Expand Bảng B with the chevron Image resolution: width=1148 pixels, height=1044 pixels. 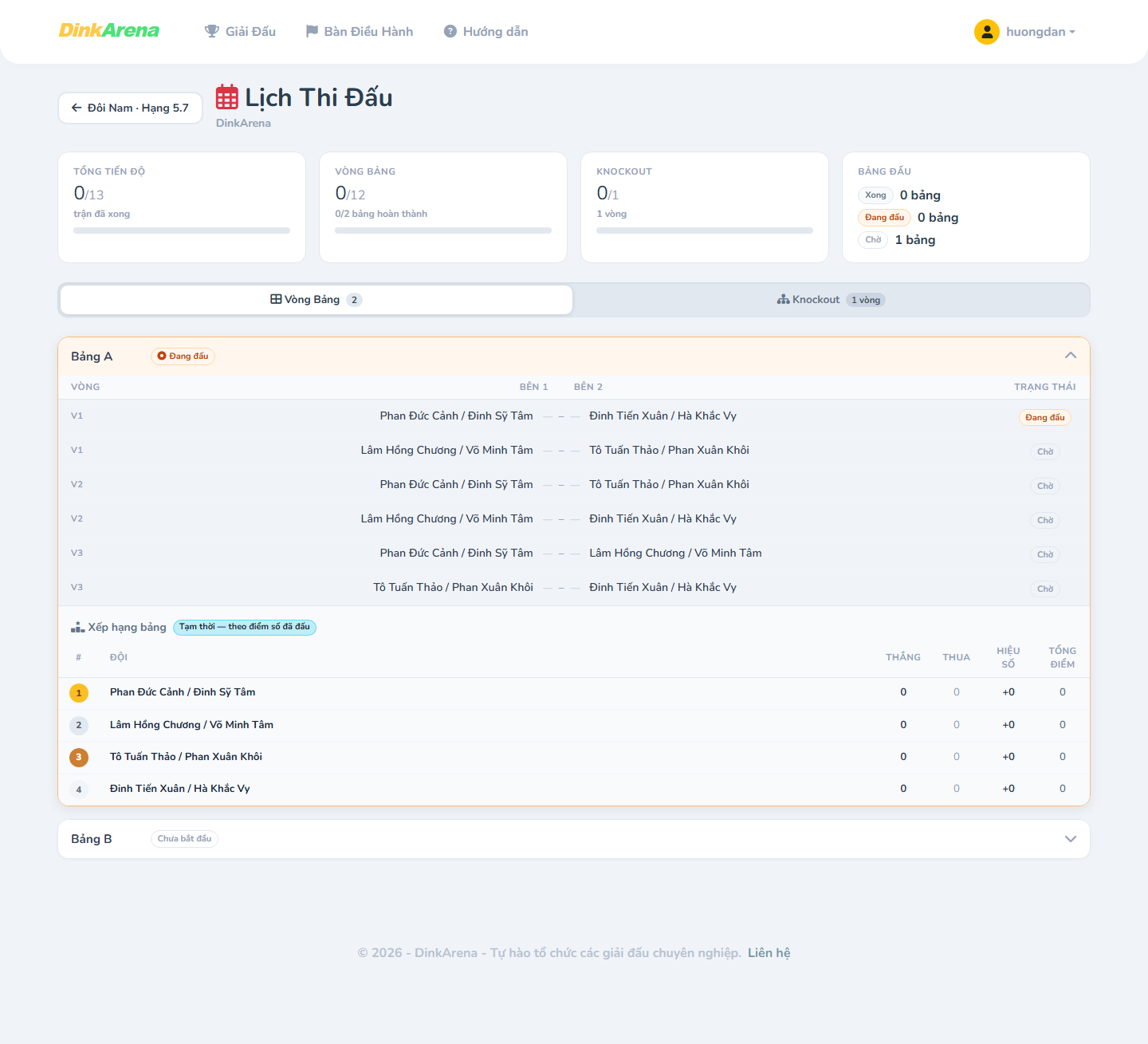pyautogui.click(x=1071, y=839)
